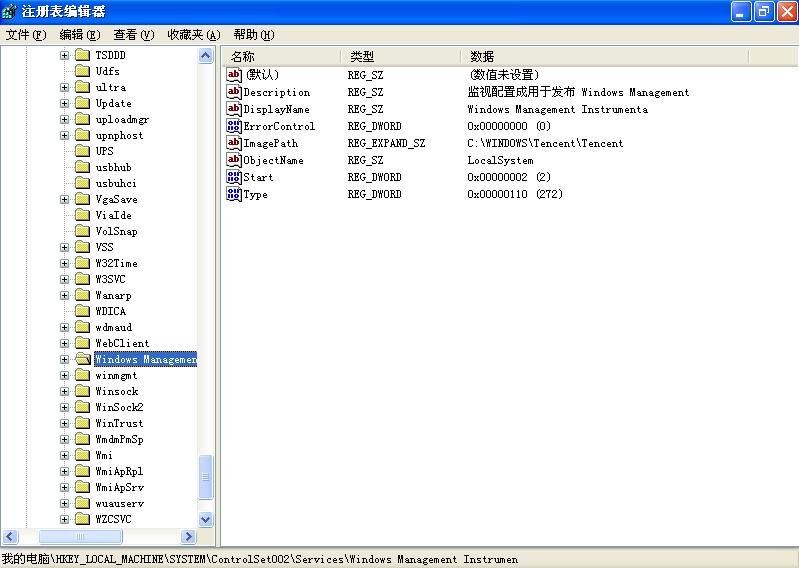Click the open folder icon of Windows Management key
The image size is (799, 568).
click(83, 359)
